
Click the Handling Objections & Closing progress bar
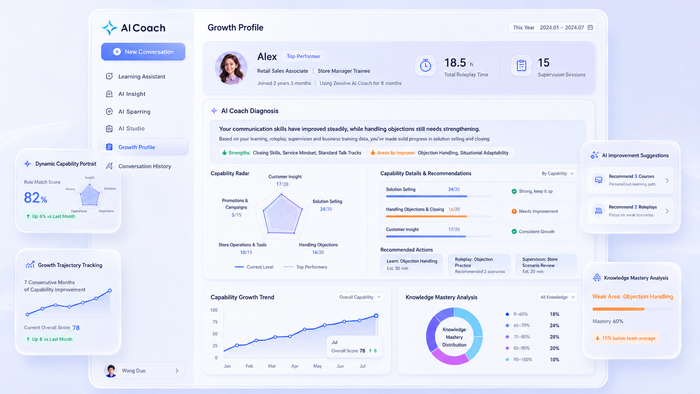click(438, 216)
